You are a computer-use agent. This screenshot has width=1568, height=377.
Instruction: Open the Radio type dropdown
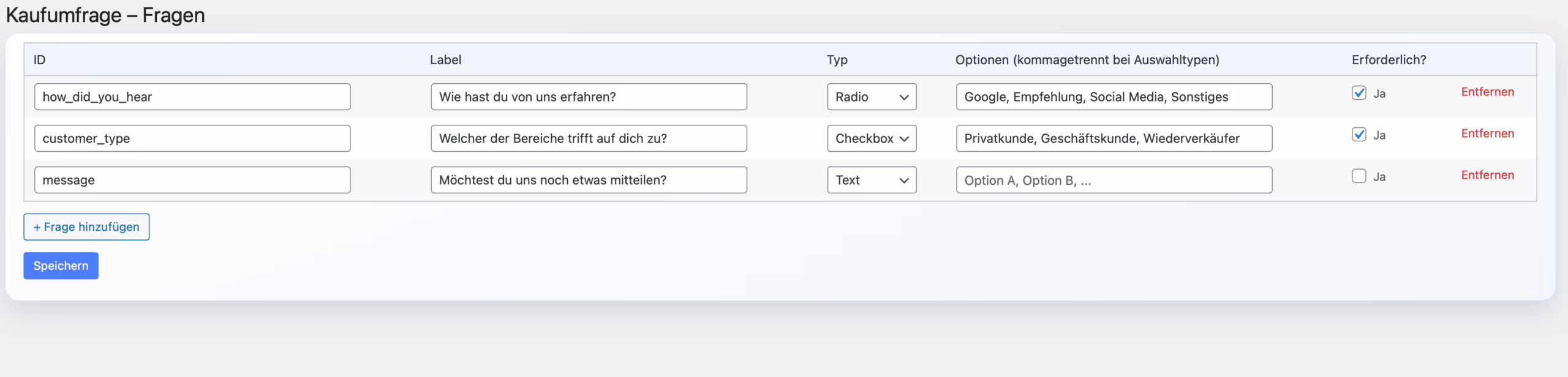[871, 97]
